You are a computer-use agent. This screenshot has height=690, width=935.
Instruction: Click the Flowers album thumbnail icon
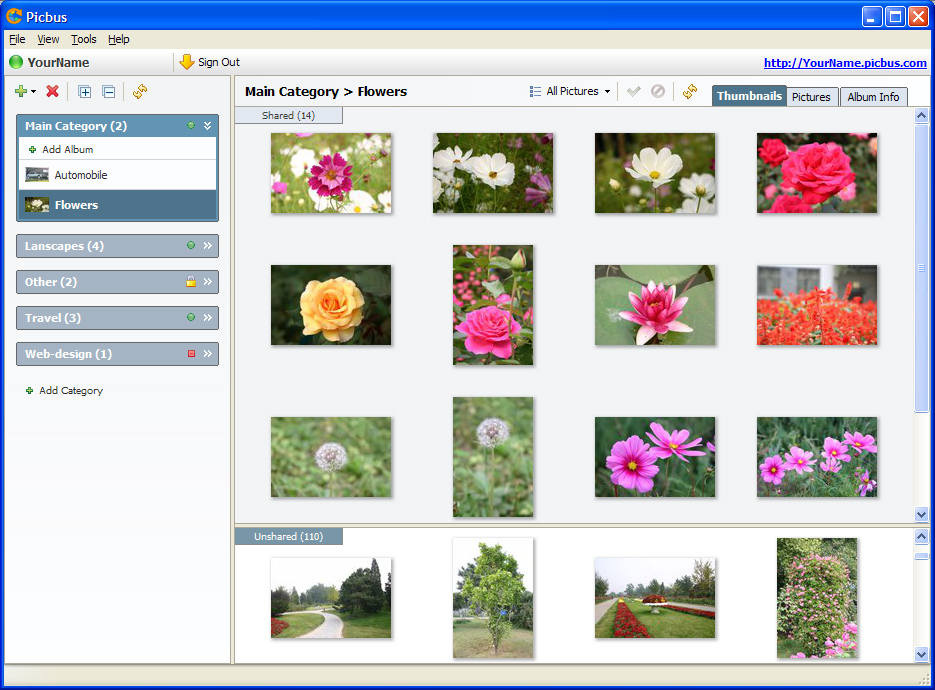pos(37,205)
